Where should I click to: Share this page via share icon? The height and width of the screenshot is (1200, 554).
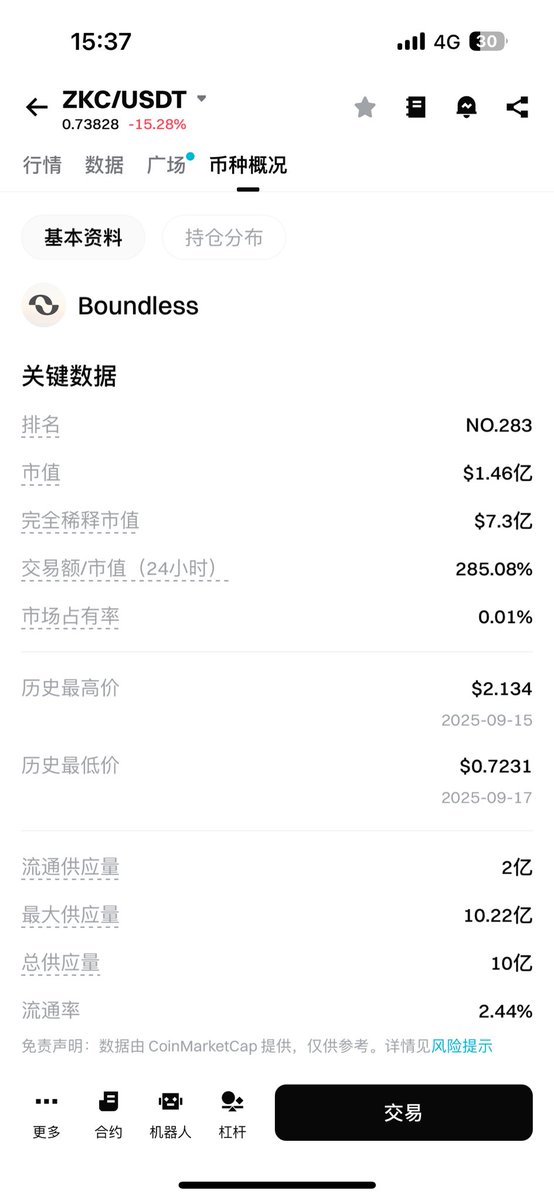pyautogui.click(x=517, y=107)
